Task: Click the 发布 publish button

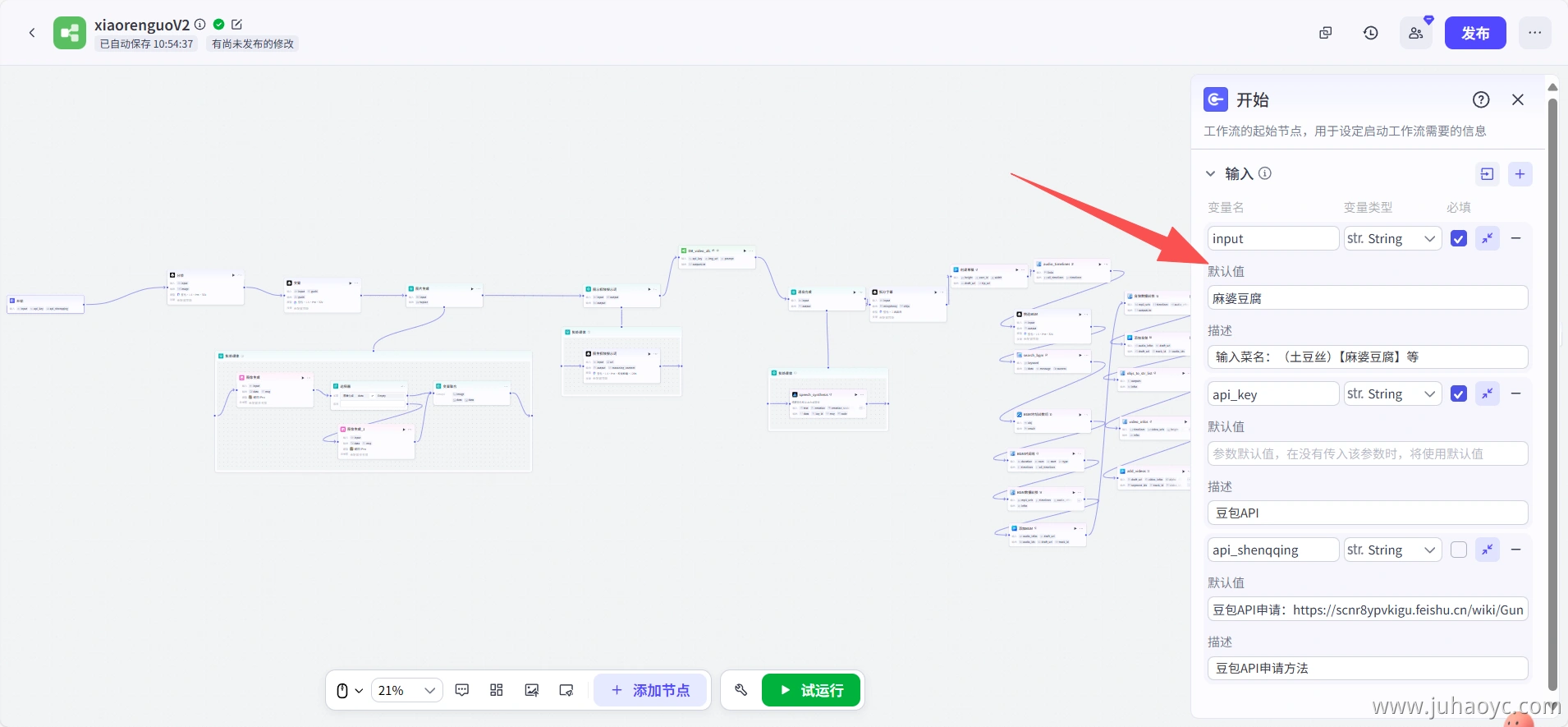Action: [1474, 33]
